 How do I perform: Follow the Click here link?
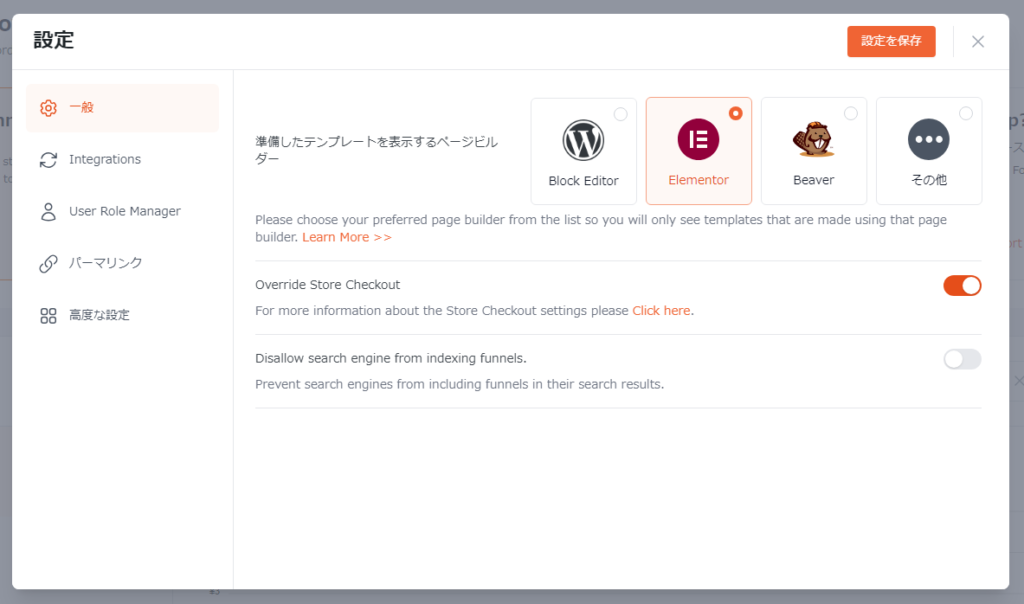click(x=661, y=311)
